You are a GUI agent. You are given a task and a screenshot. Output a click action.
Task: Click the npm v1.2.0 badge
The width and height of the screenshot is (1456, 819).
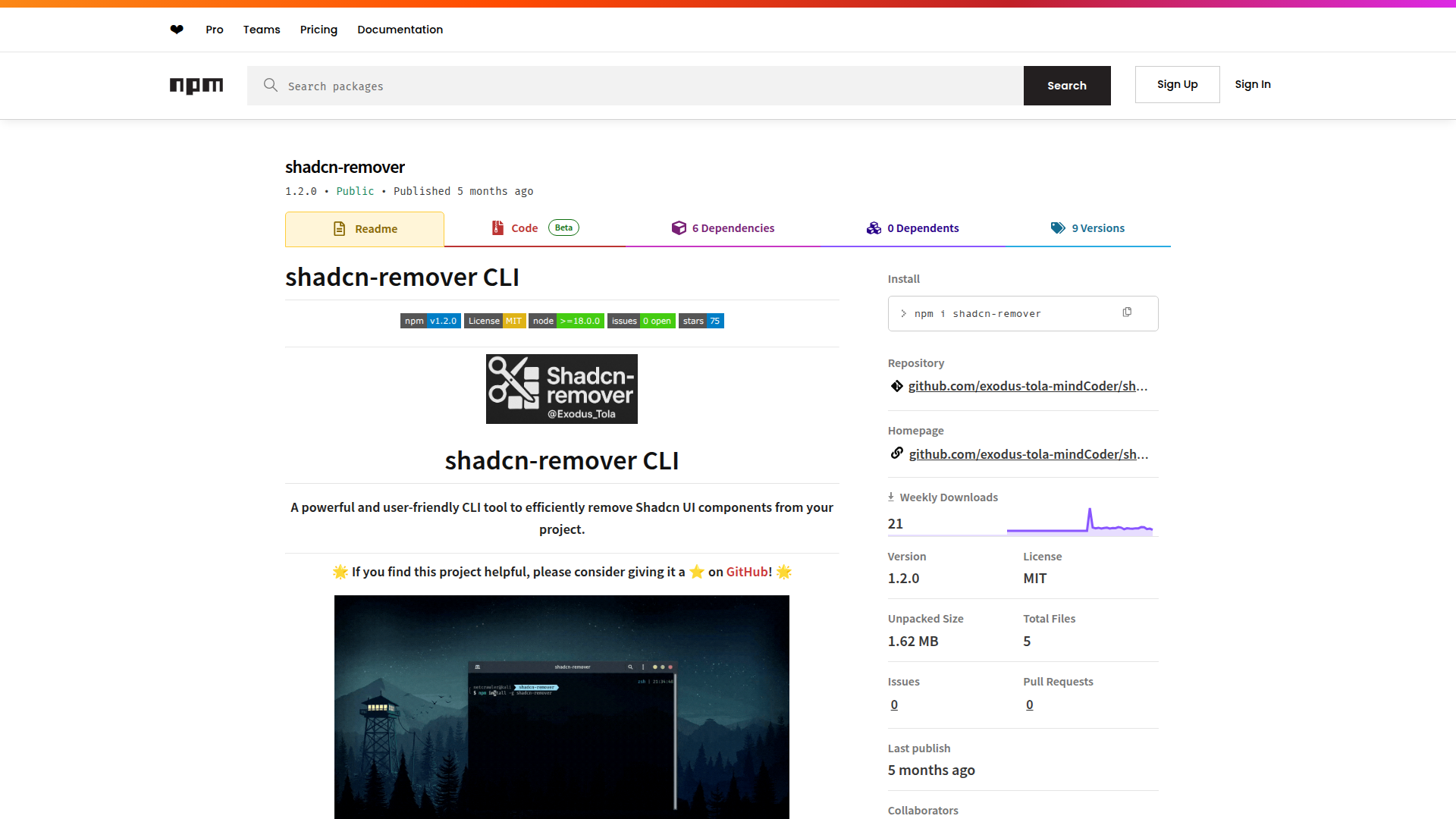(430, 321)
